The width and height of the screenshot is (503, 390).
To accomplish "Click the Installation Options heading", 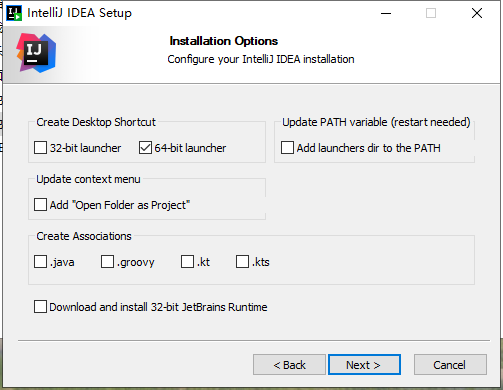I will tap(224, 41).
